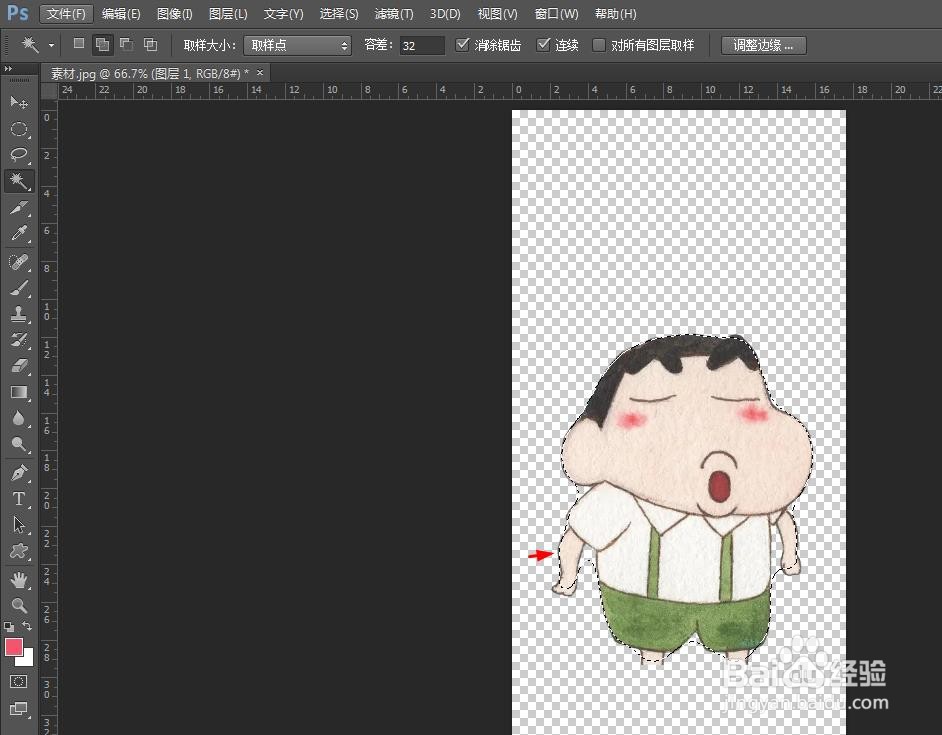Select the Lasso tool
942x735 pixels.
click(19, 155)
